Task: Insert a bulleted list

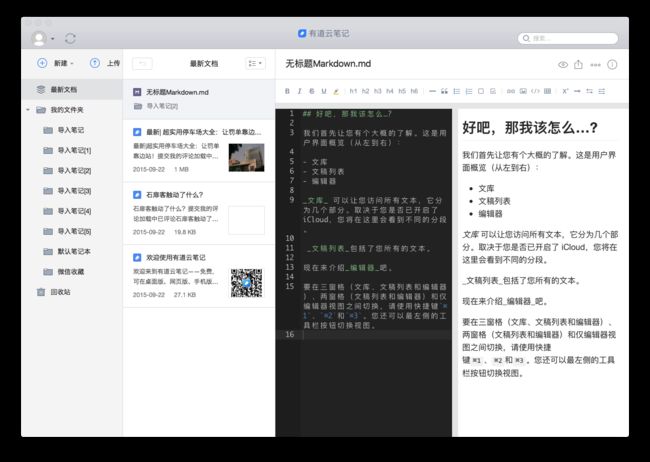Action: pyautogui.click(x=456, y=91)
